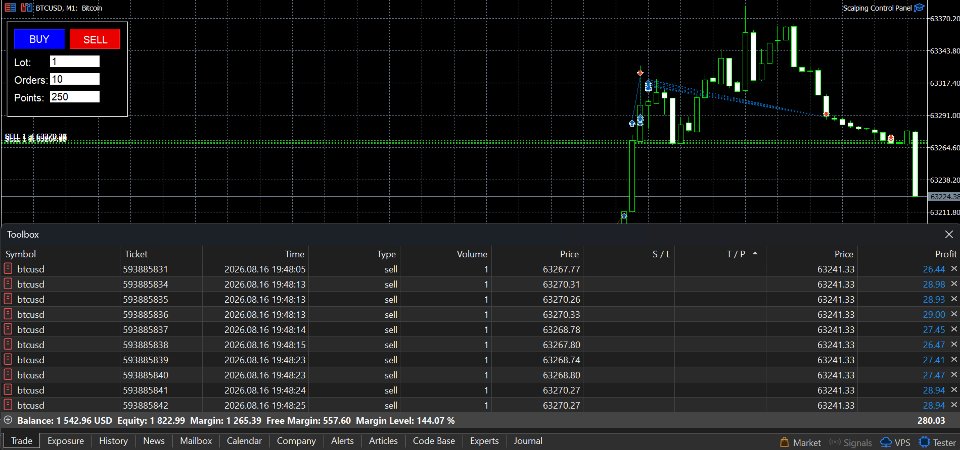This screenshot has width=960, height=450.
Task: Click the sell order icon for ticket 593885834
Action: (x=8, y=284)
